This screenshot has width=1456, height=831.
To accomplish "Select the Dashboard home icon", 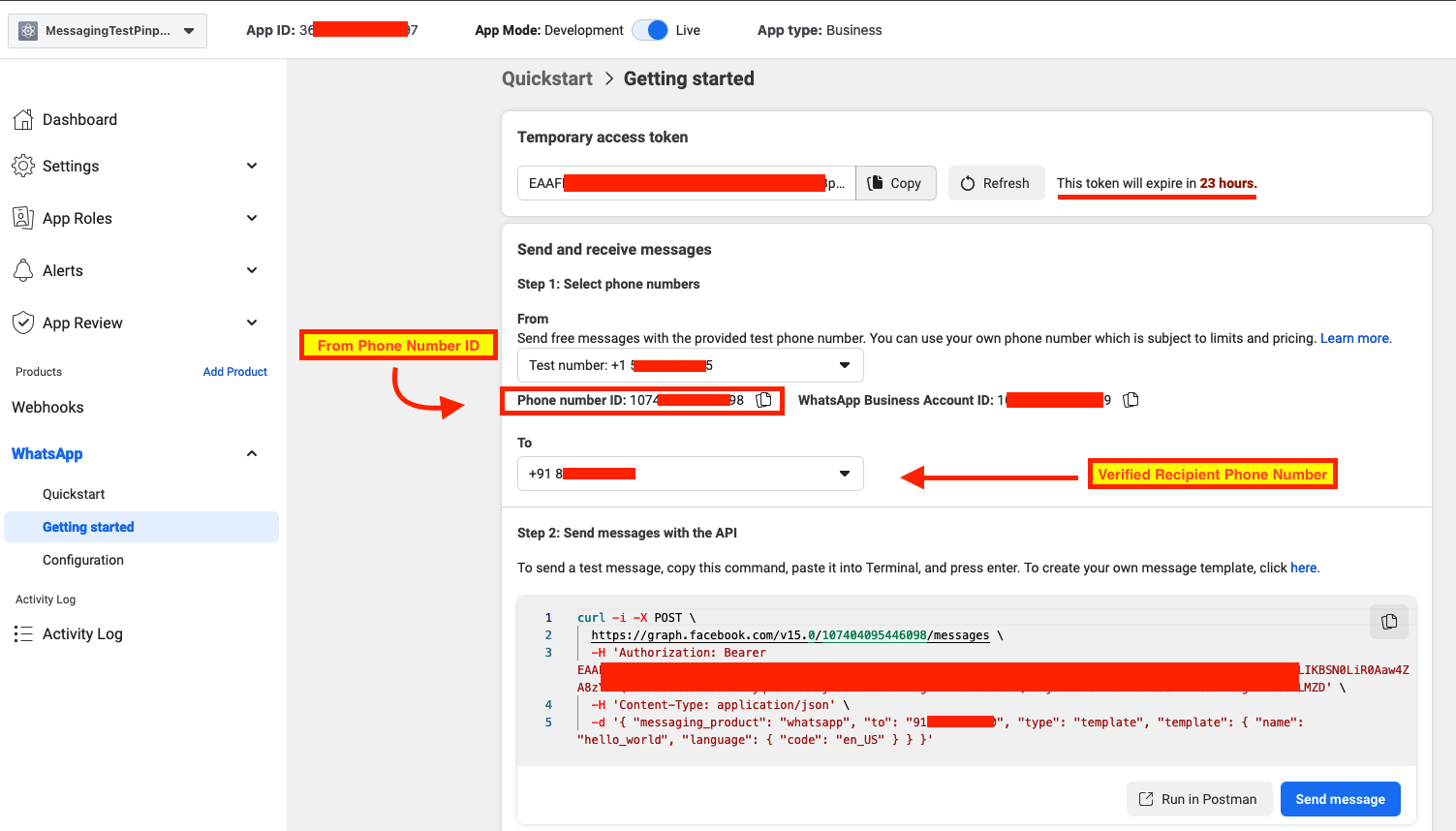I will 23,118.
